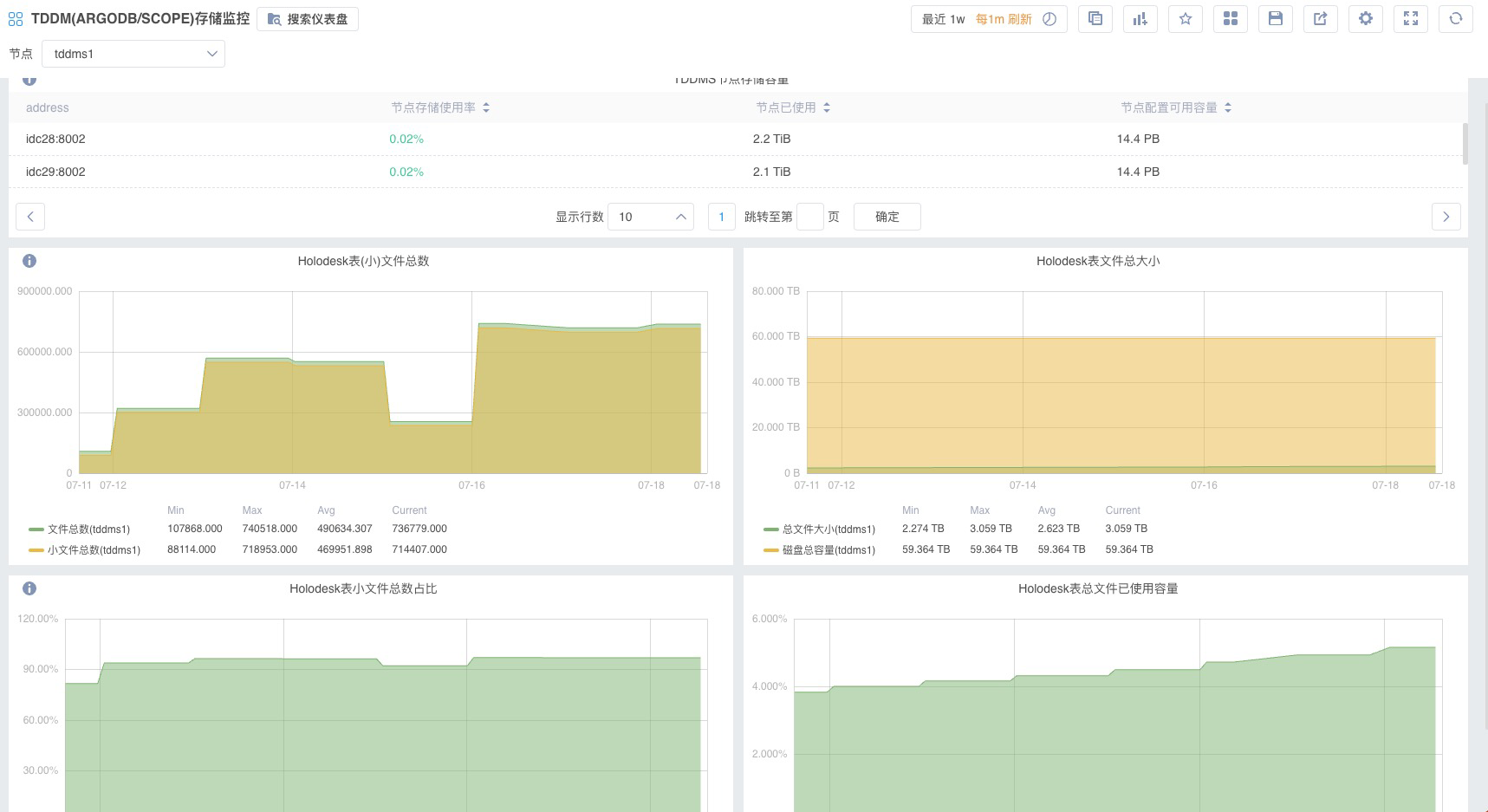This screenshot has width=1488, height=812.
Task: Refresh the dashboard now
Action: 1456,19
